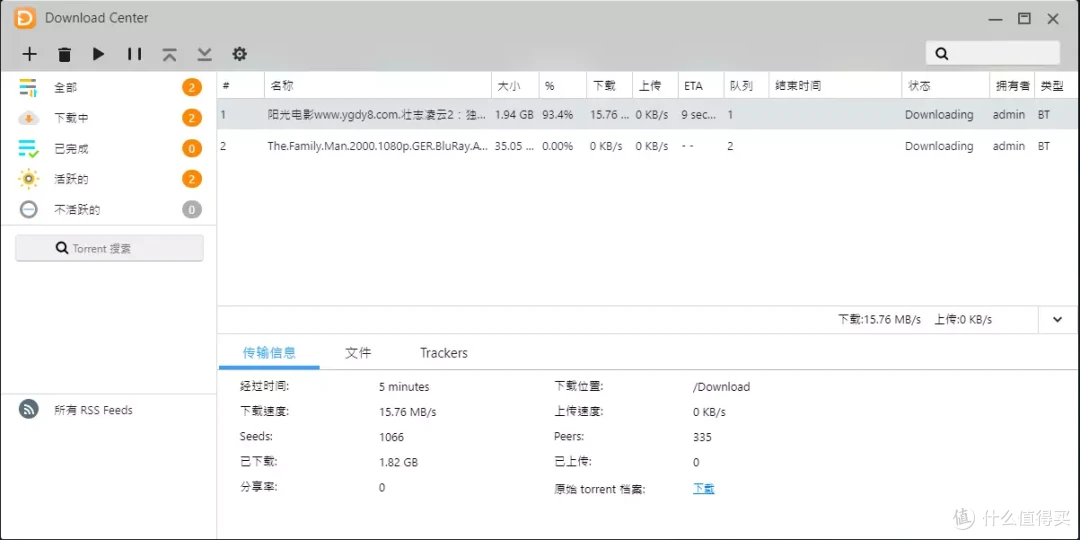The height and width of the screenshot is (540, 1080).
Task: Move task to top of queue icon
Action: click(169, 54)
